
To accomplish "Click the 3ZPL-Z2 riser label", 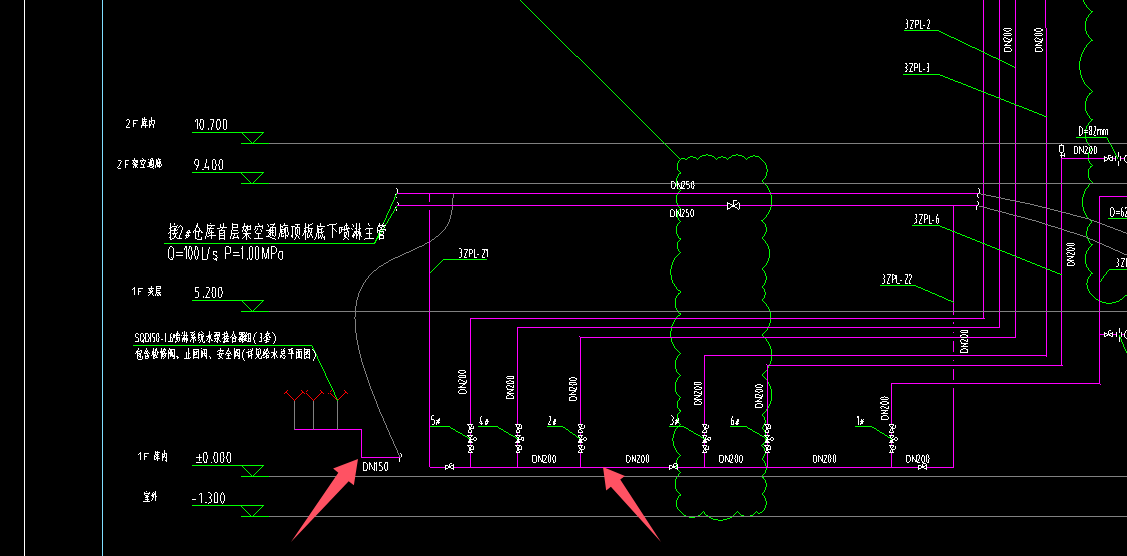I will [897, 279].
